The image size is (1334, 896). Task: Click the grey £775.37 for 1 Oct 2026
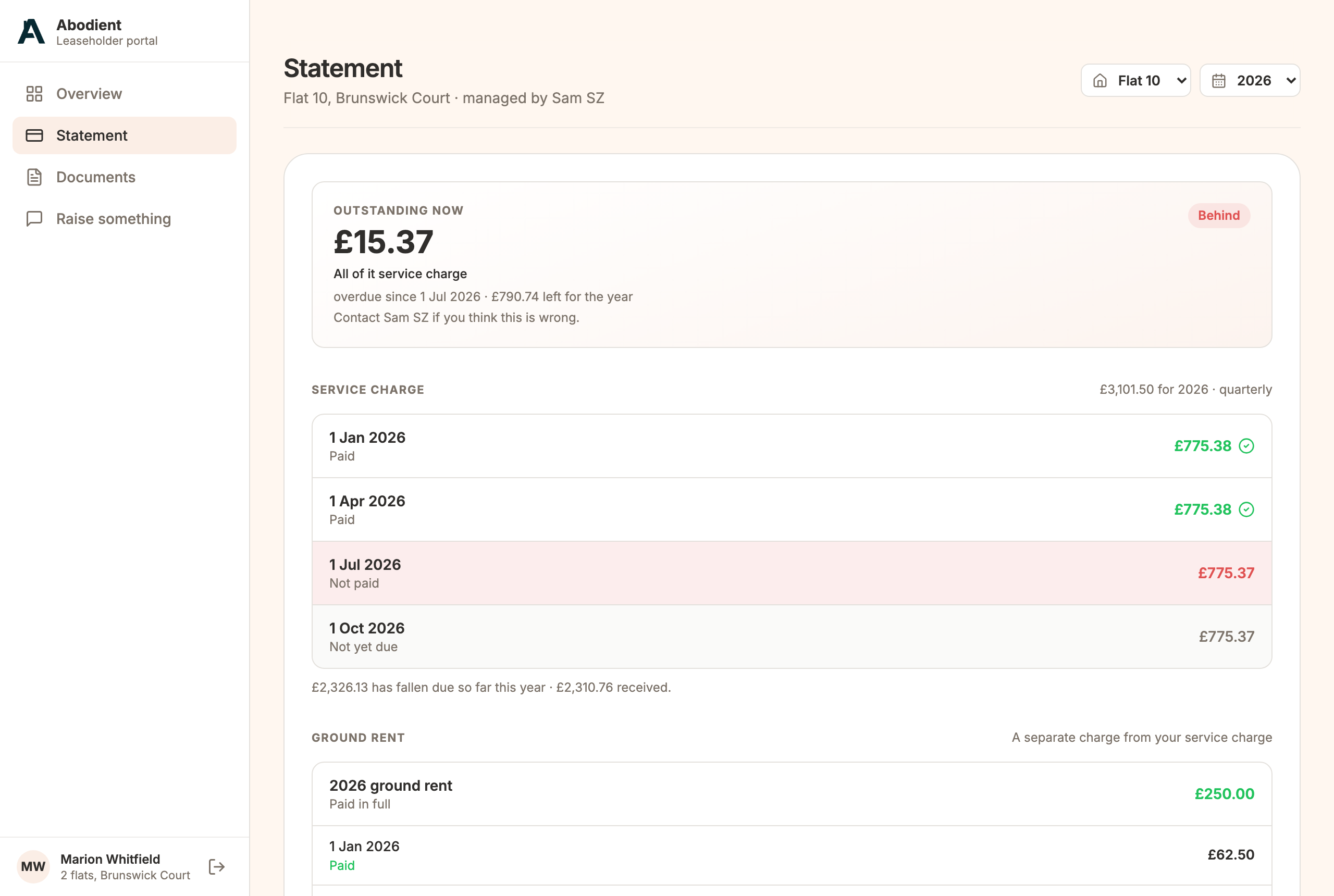1227,637
